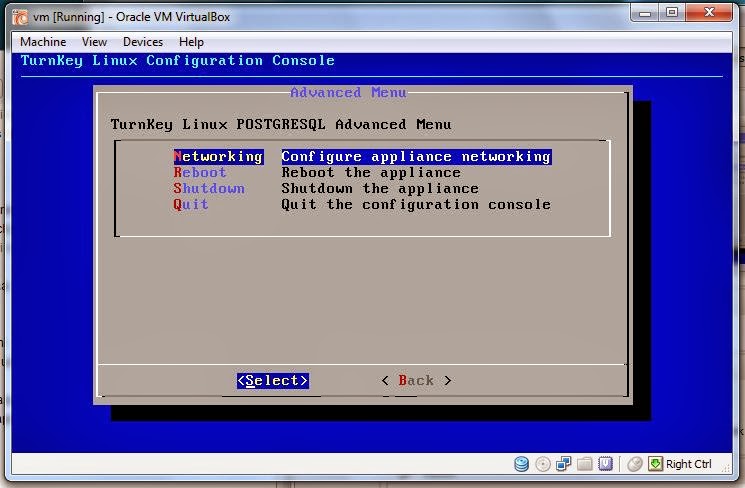Select the Quit menu entry
The width and height of the screenshot is (745, 488).
coord(191,204)
